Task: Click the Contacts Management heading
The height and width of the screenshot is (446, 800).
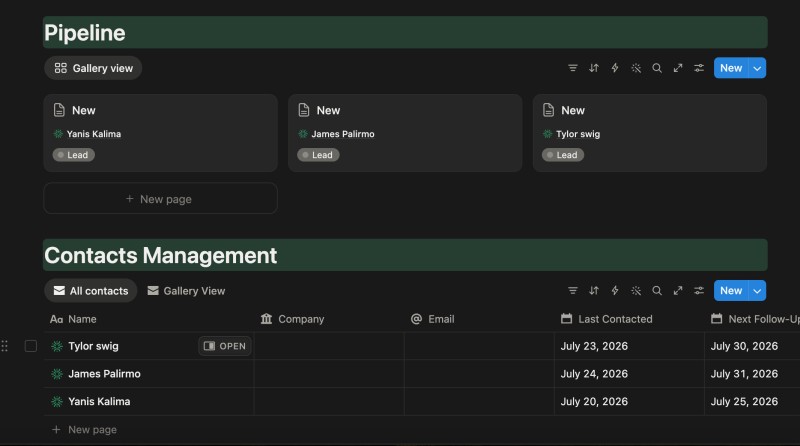Action: coord(161,255)
